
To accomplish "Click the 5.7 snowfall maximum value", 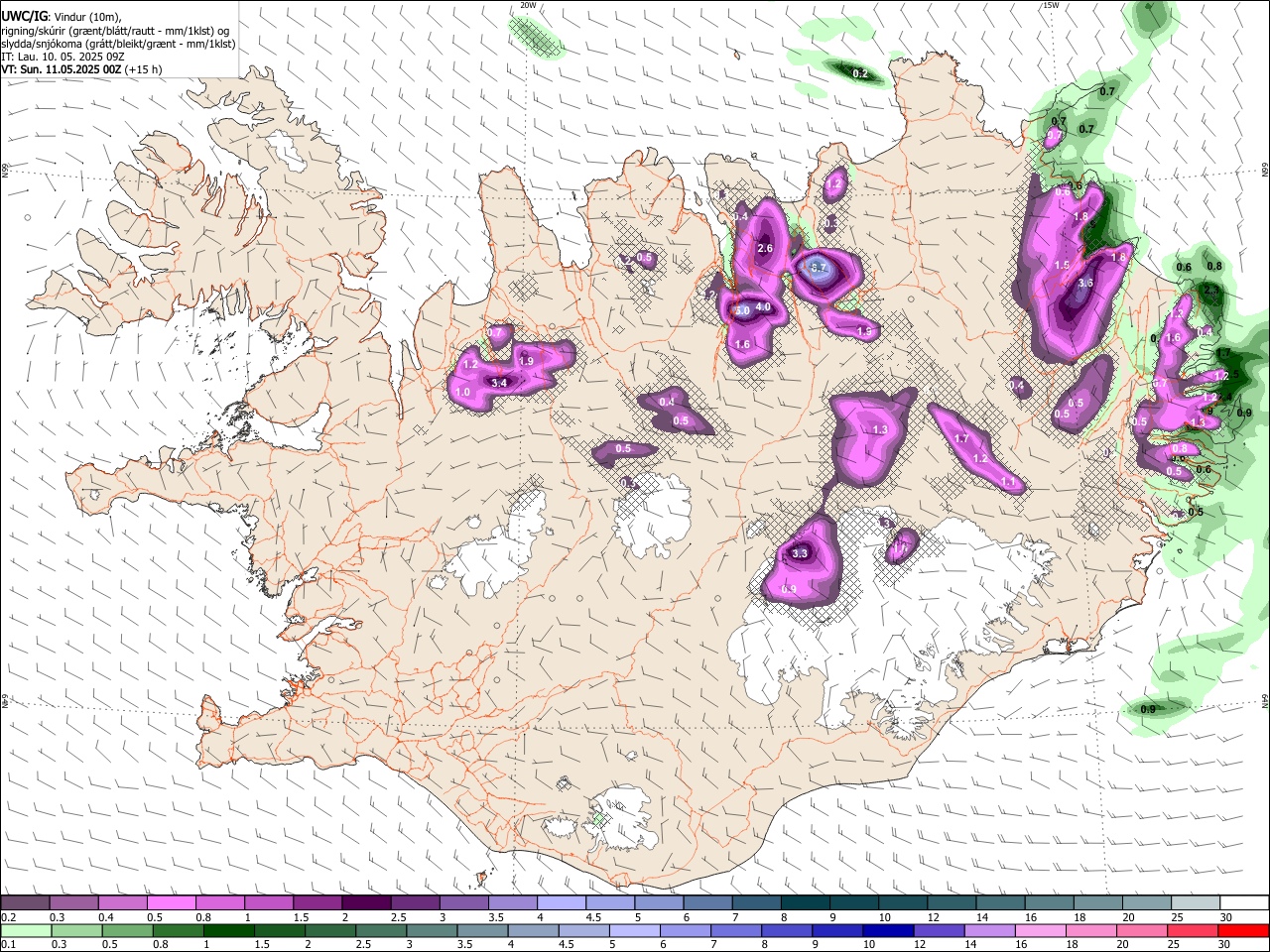I will (820, 268).
